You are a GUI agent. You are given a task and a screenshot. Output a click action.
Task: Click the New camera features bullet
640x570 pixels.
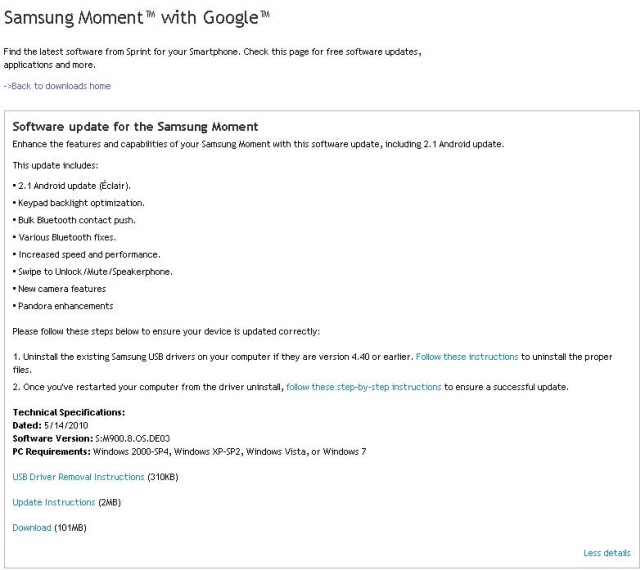(59, 289)
